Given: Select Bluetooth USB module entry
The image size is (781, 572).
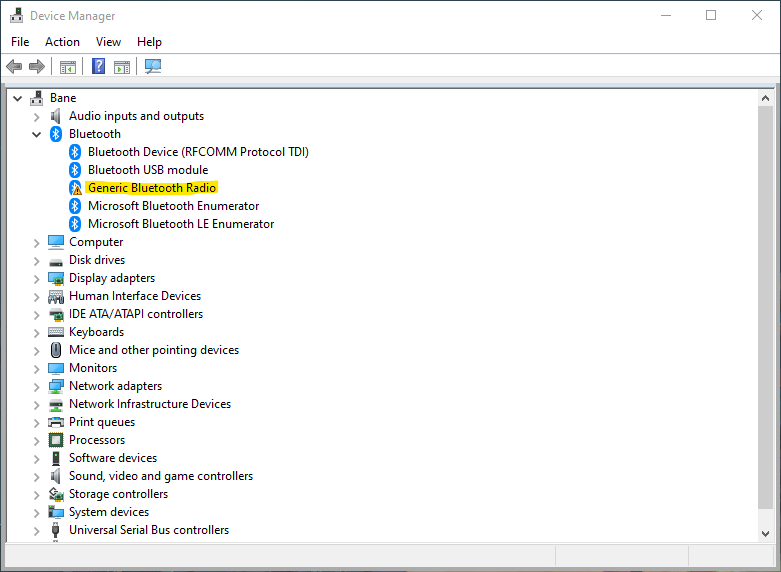Looking at the screenshot, I should tap(148, 170).
